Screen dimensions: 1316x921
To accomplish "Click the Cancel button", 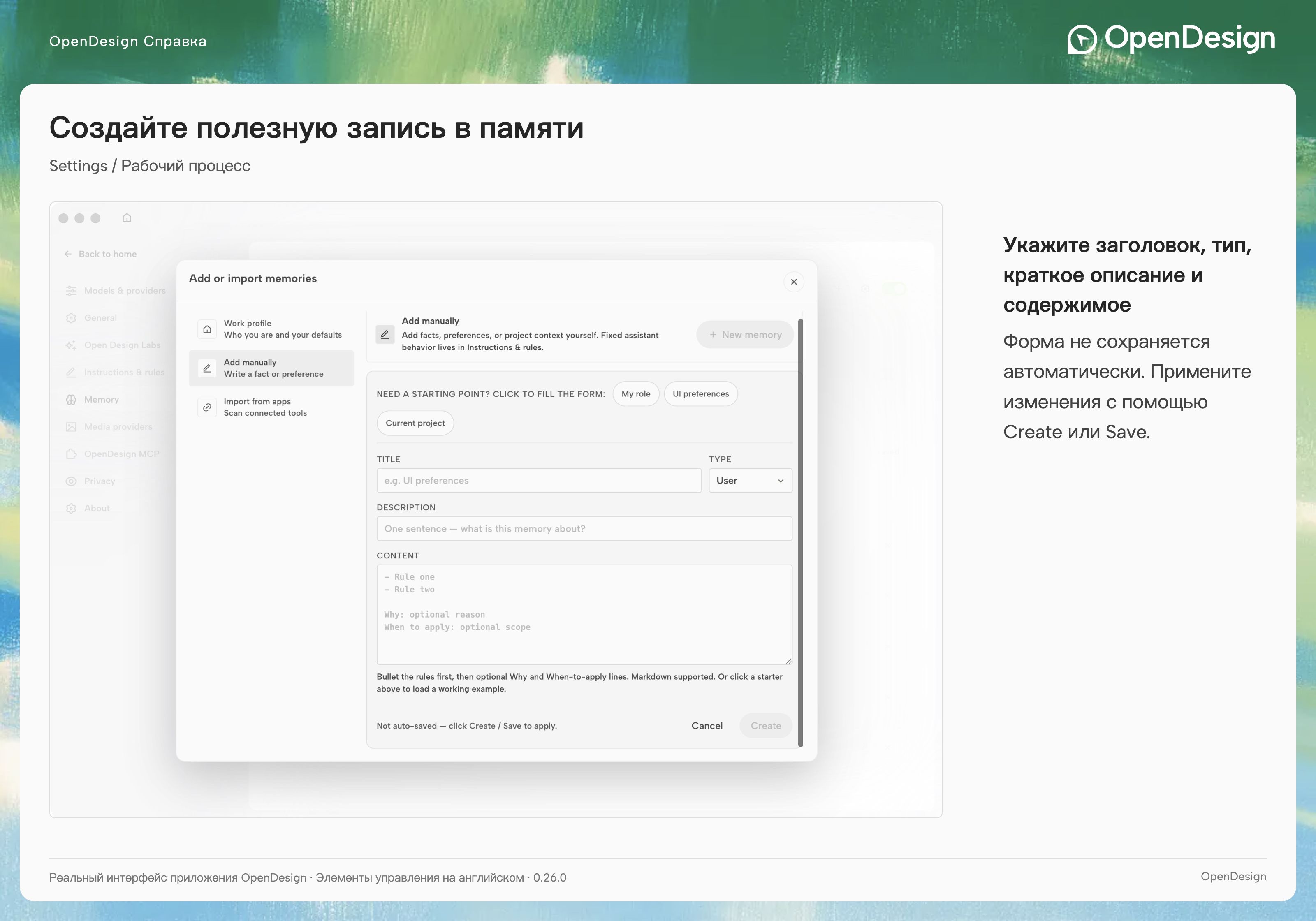I will 707,726.
